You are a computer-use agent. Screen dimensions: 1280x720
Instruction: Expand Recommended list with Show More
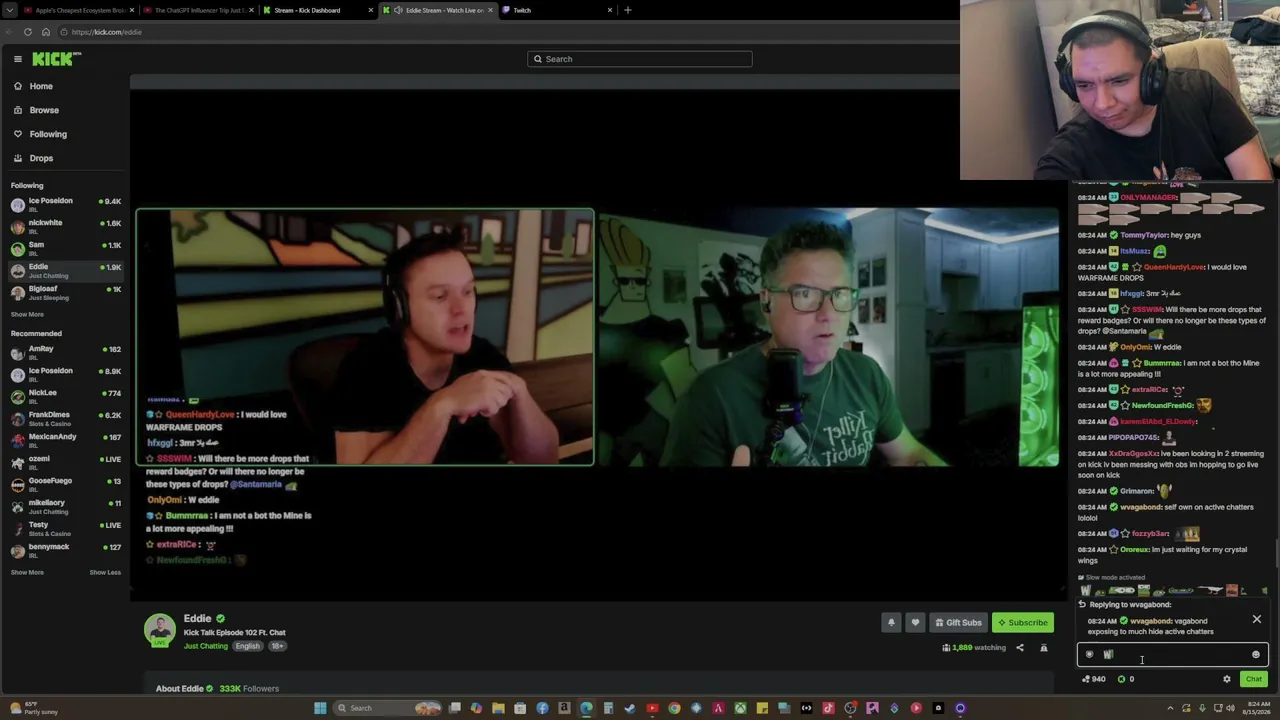27,572
